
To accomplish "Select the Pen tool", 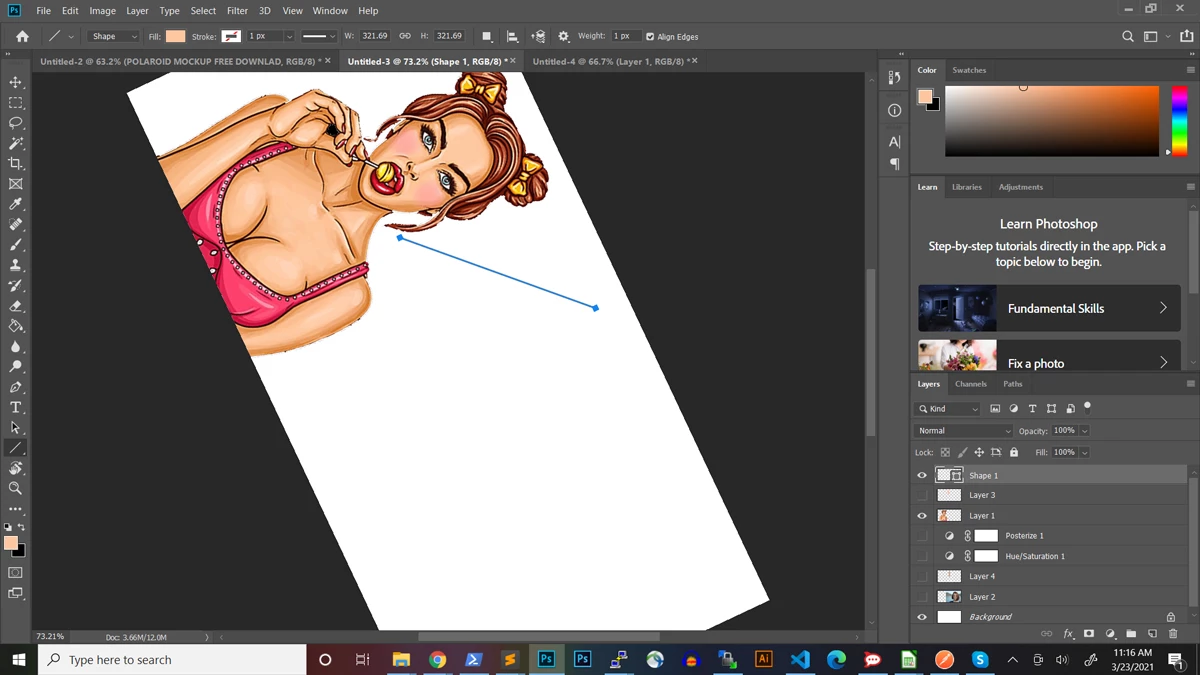I will click(x=16, y=387).
